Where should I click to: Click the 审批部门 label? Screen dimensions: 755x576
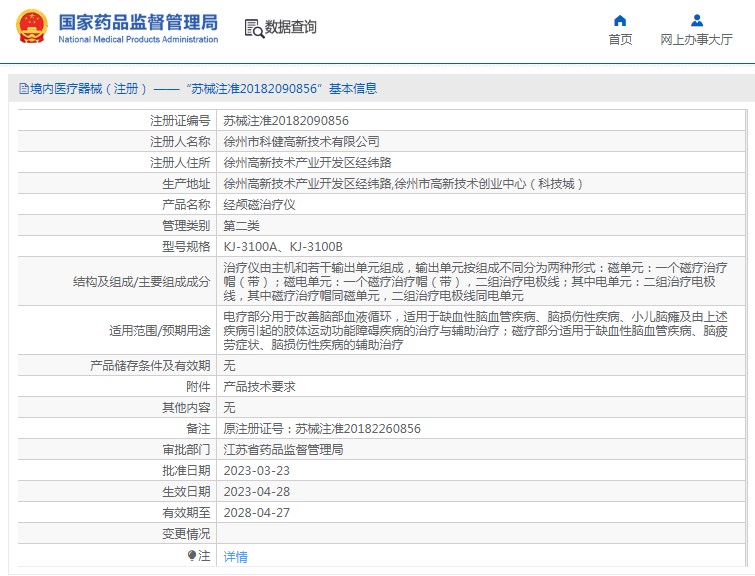(x=186, y=450)
